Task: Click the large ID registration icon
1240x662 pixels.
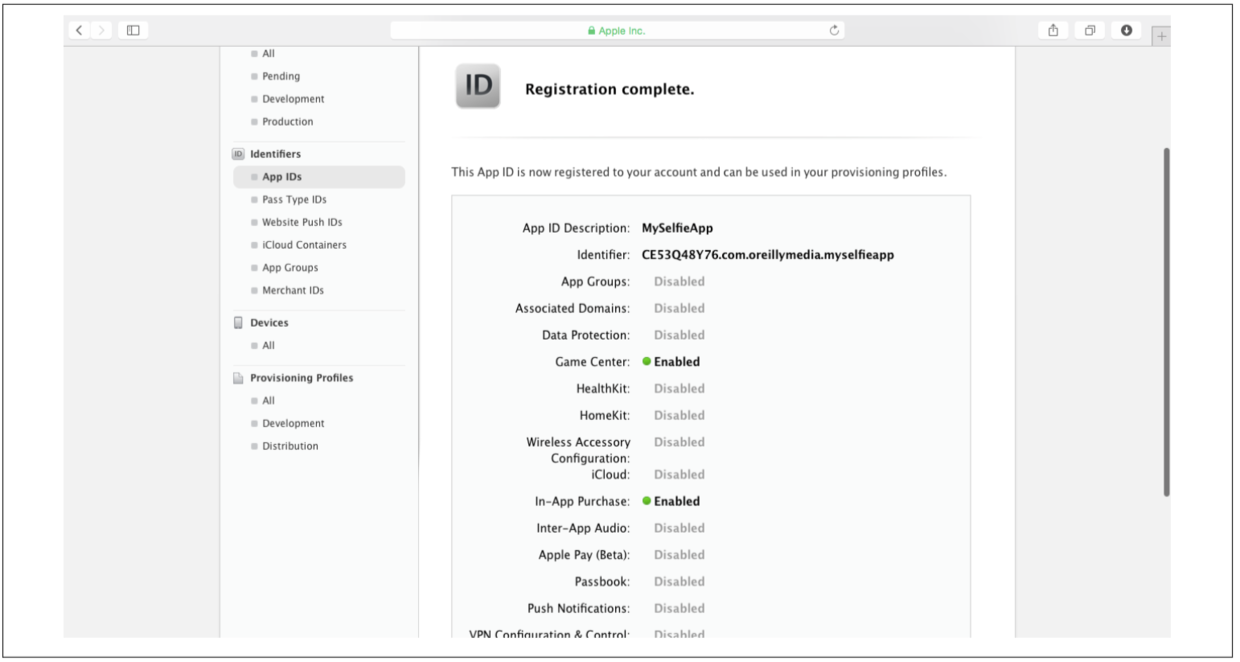Action: pos(477,87)
